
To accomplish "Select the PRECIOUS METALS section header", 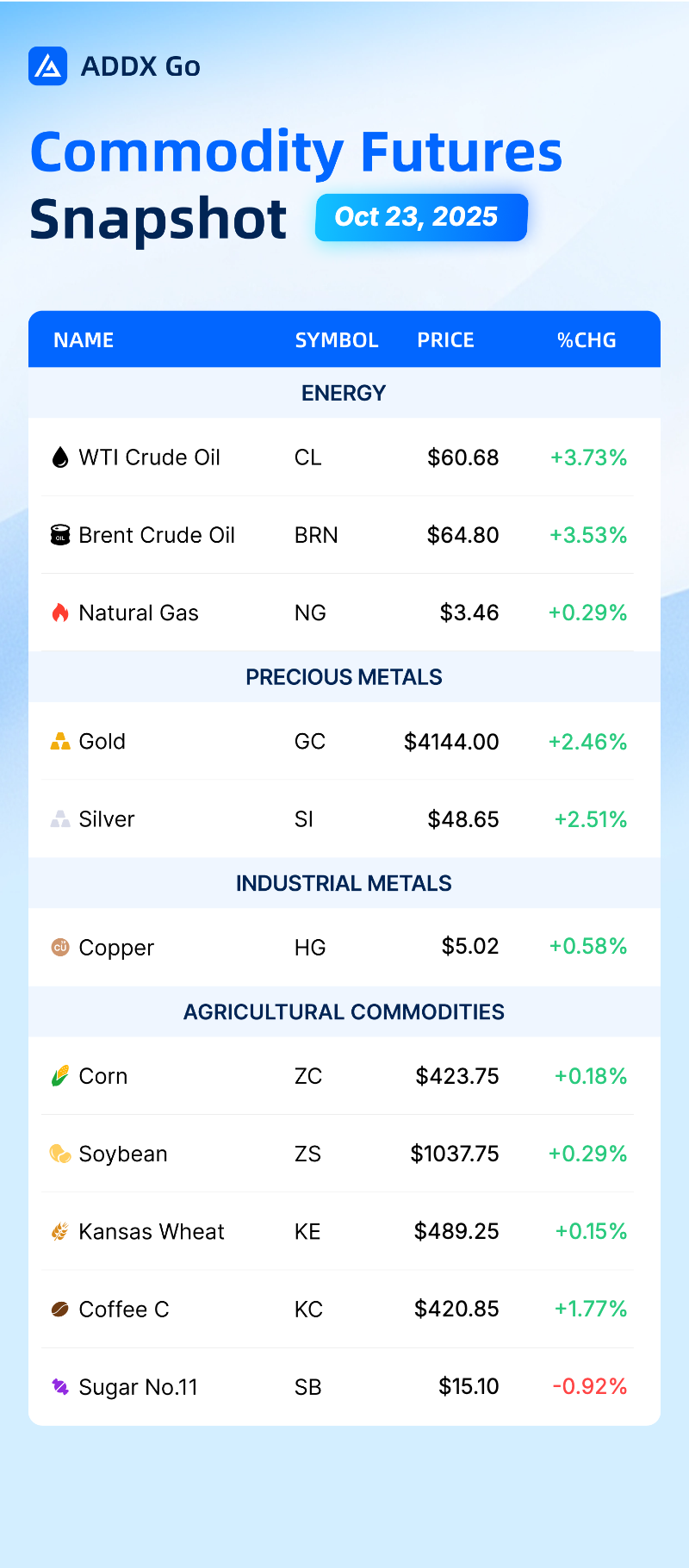I will click(344, 677).
